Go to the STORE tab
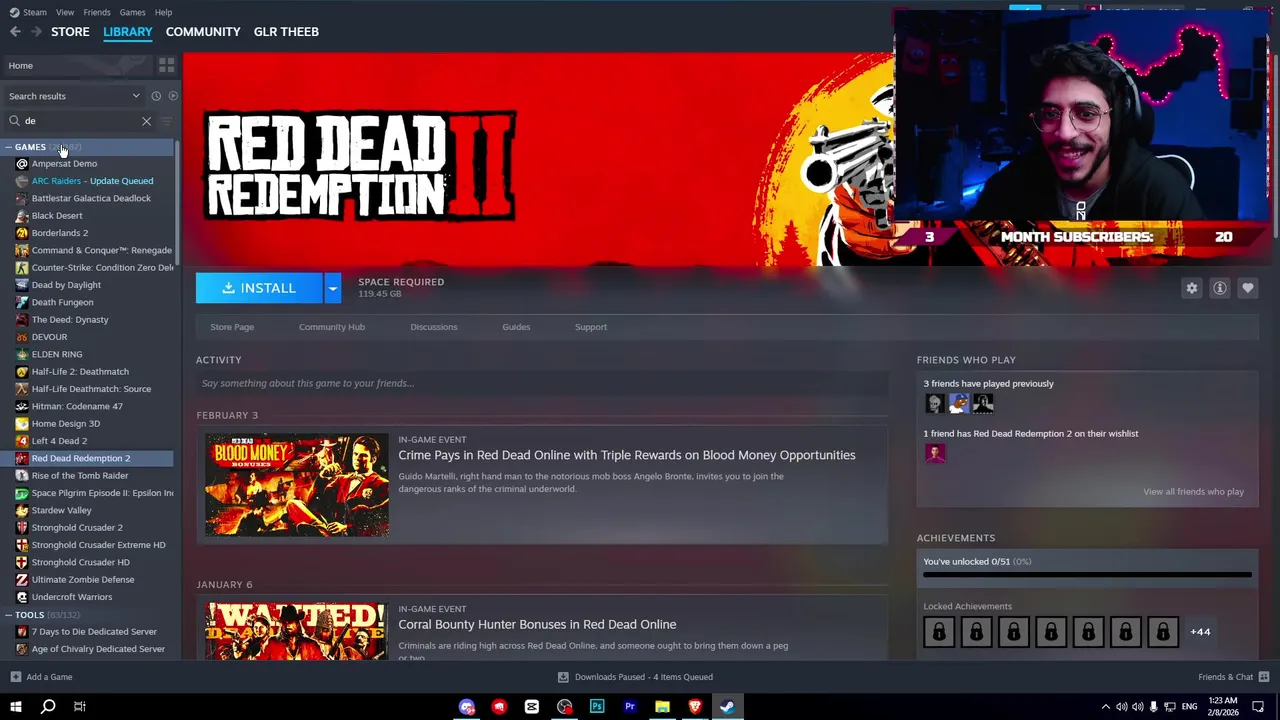 [x=70, y=32]
